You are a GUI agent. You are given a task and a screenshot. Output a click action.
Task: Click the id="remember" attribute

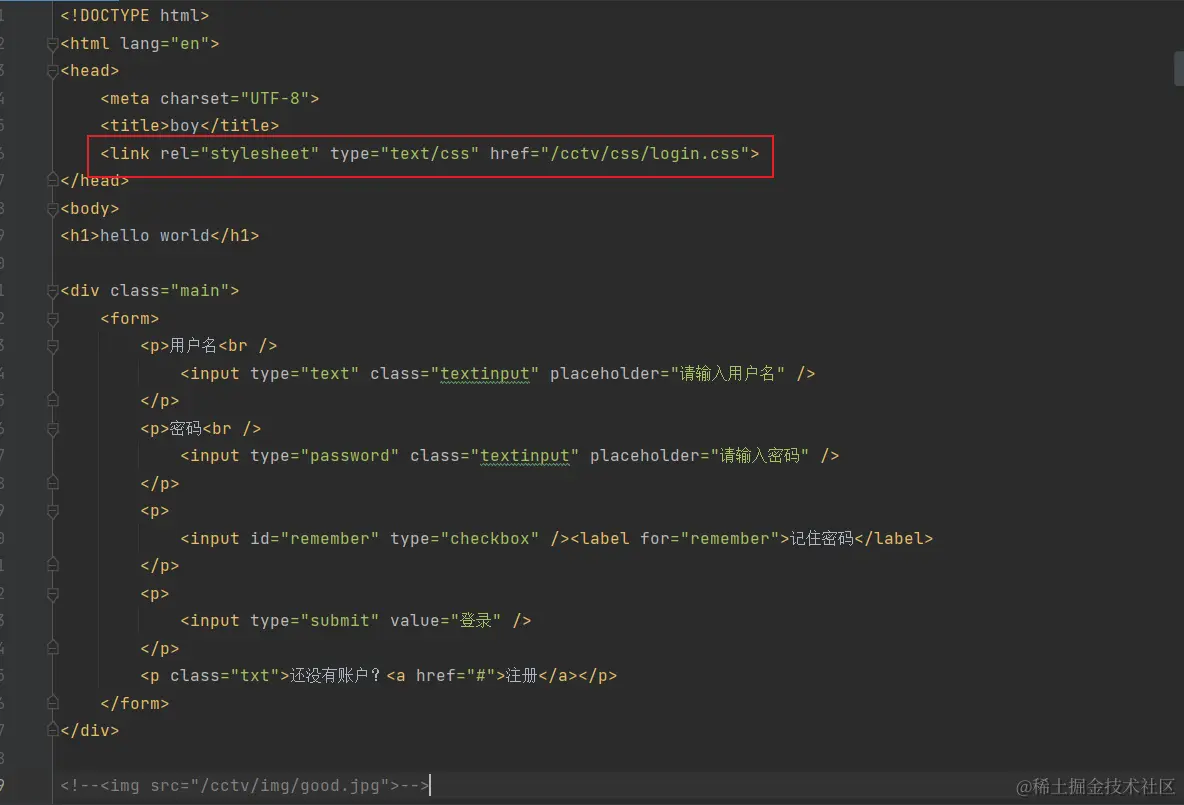(x=314, y=538)
